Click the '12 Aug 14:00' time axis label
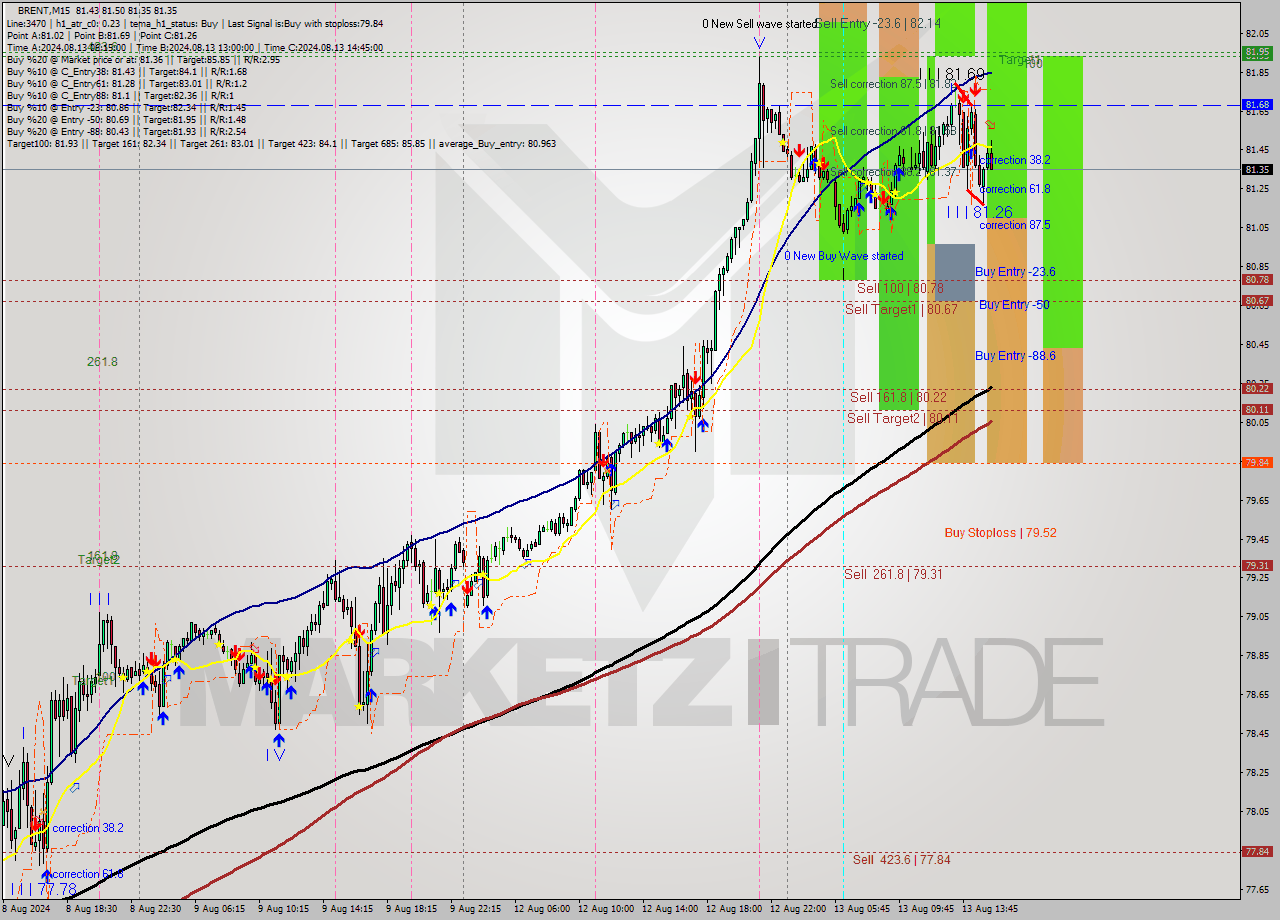1280x920 pixels. [x=671, y=909]
